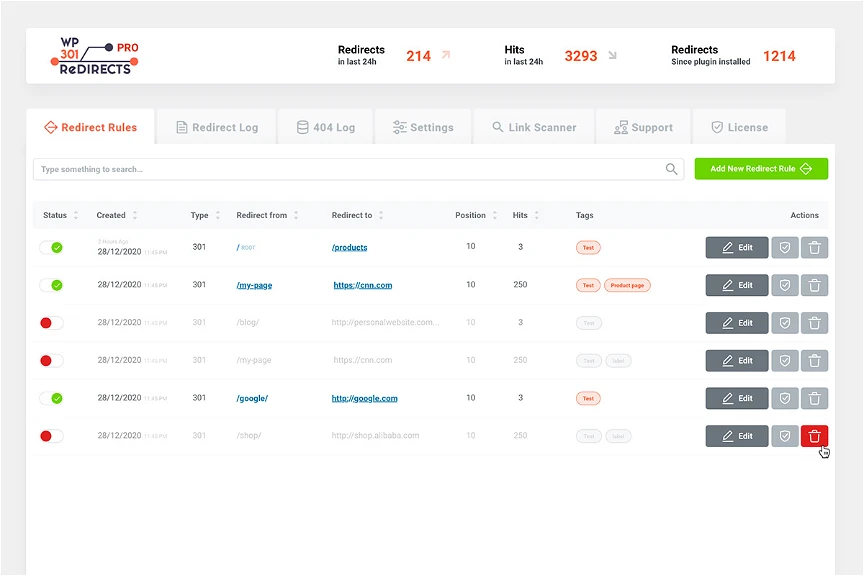Click the trash icon on the /blog/ row
Image resolution: width=864 pixels, height=576 pixels.
point(814,322)
